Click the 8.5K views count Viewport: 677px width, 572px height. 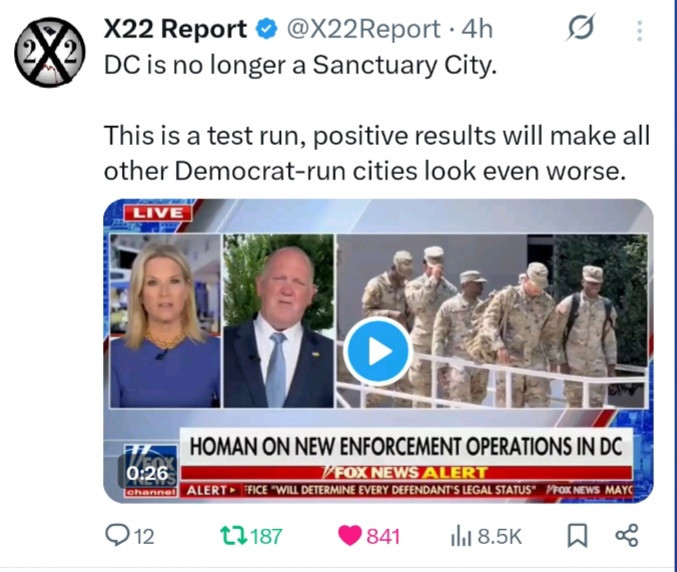click(x=500, y=536)
